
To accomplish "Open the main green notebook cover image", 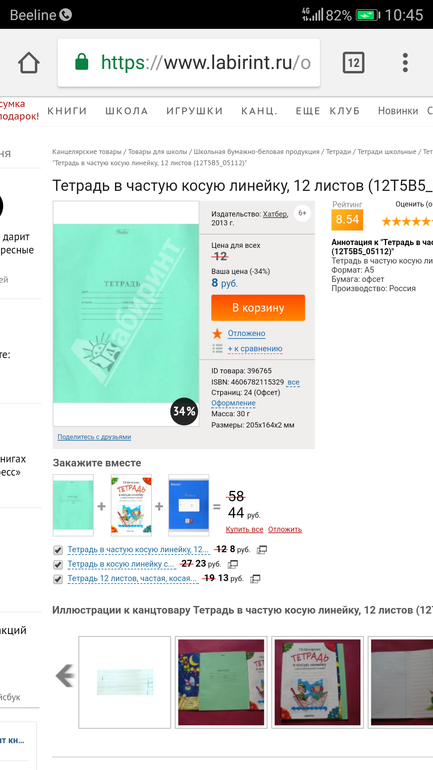I will pos(126,313).
